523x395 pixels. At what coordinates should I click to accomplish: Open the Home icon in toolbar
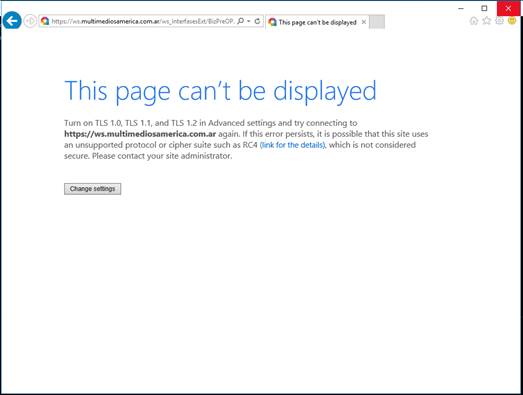(474, 21)
